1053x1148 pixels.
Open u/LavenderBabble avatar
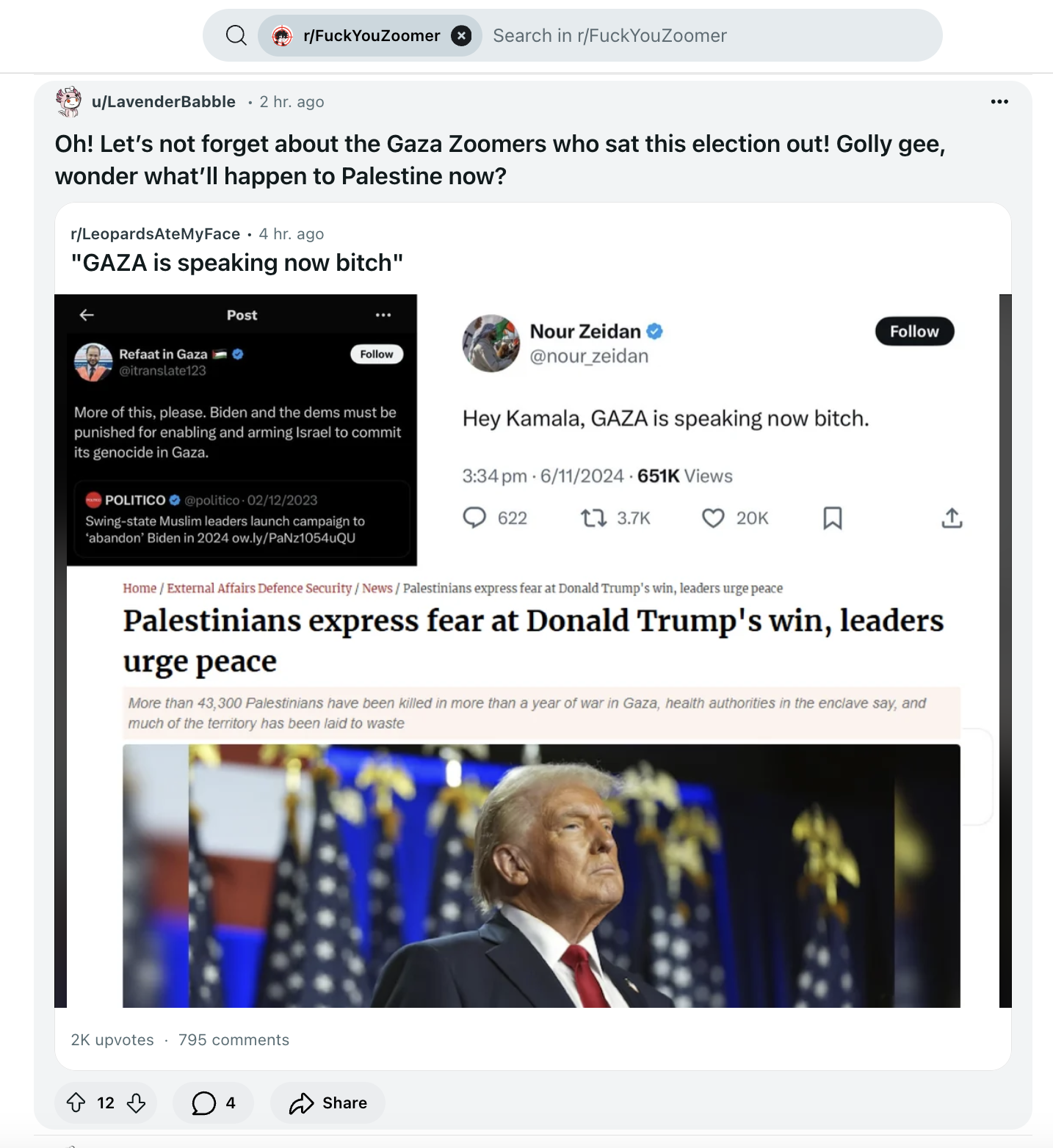point(69,101)
